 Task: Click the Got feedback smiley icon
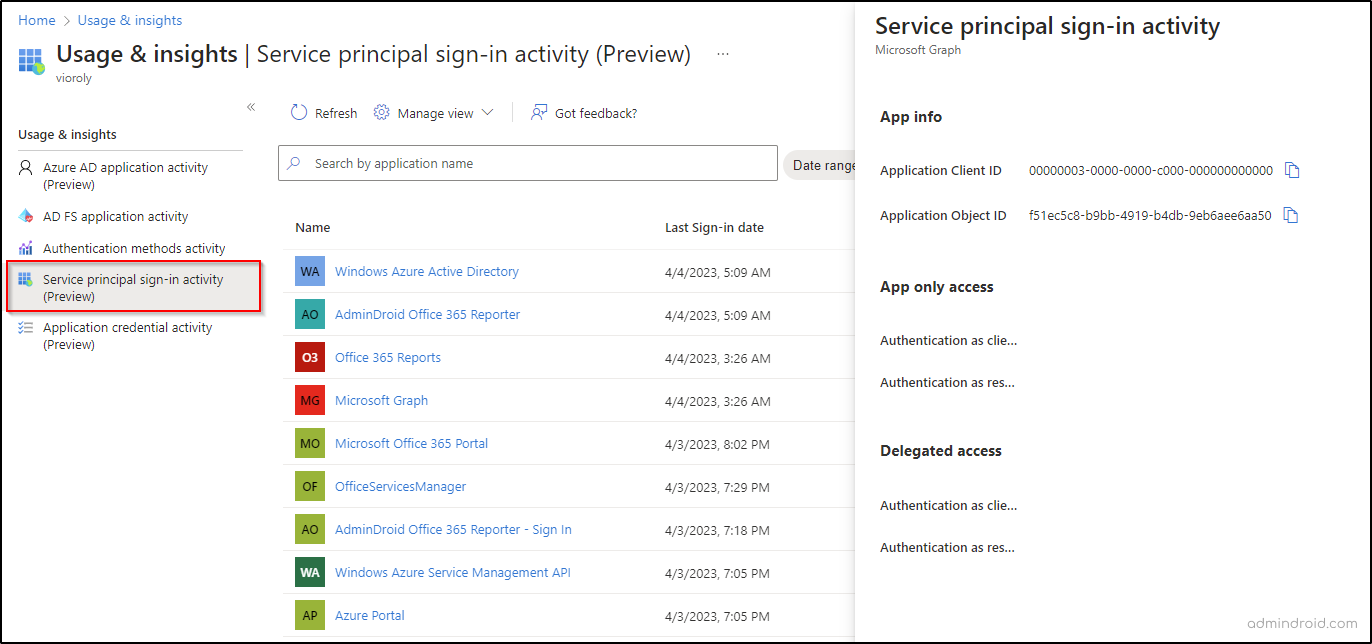click(x=539, y=112)
